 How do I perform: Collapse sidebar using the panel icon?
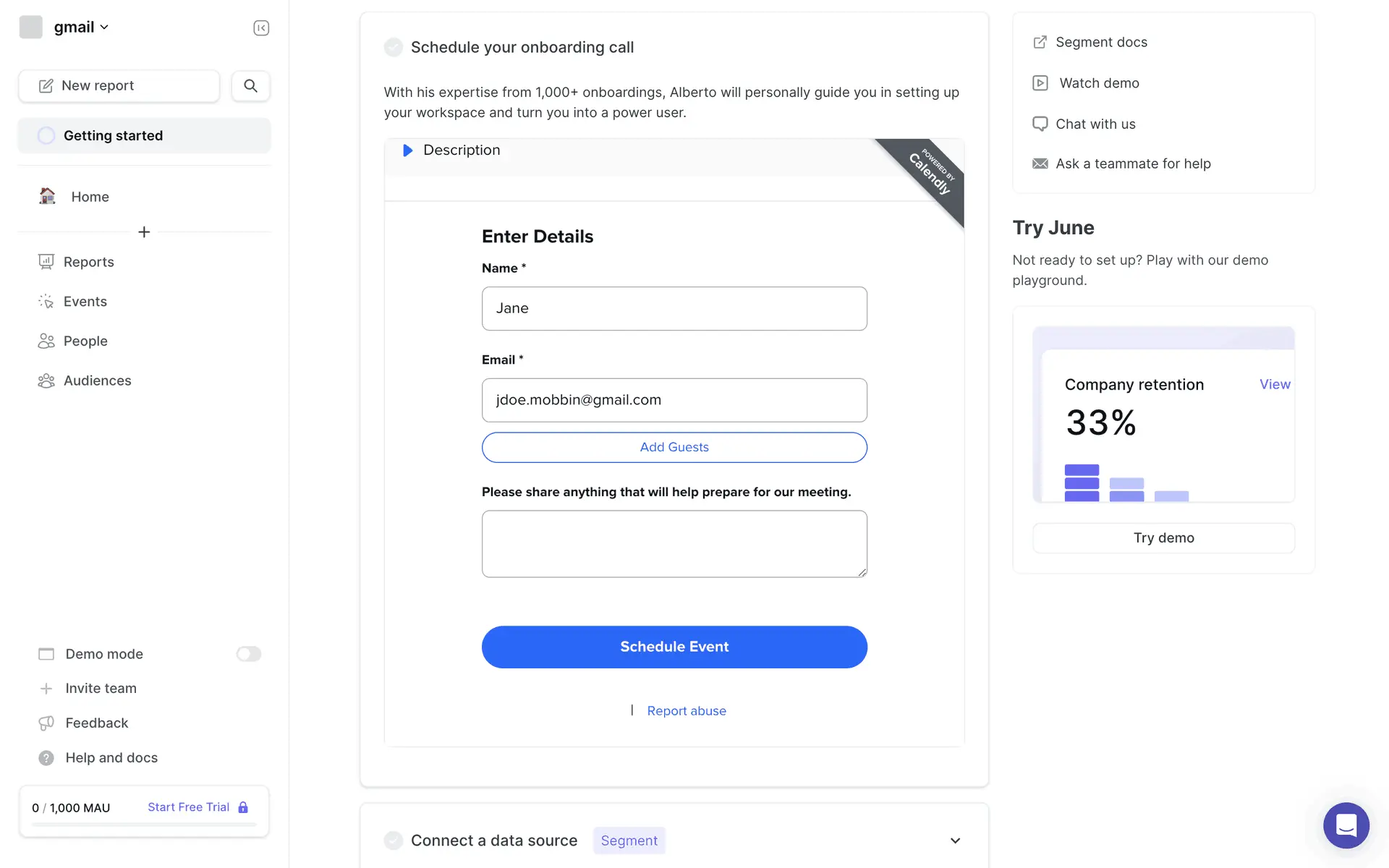coord(261,28)
